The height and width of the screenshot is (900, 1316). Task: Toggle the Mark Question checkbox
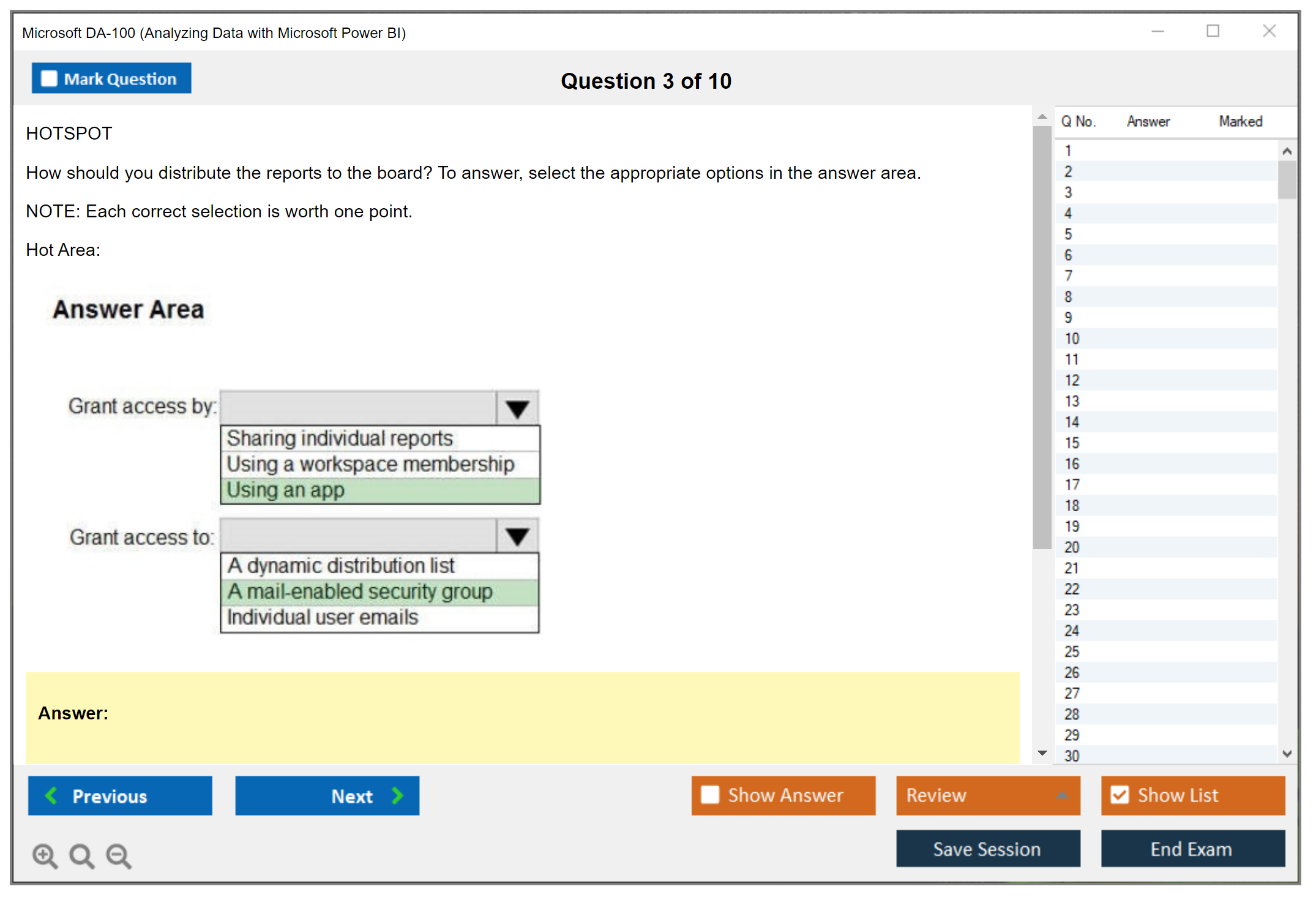pyautogui.click(x=49, y=78)
